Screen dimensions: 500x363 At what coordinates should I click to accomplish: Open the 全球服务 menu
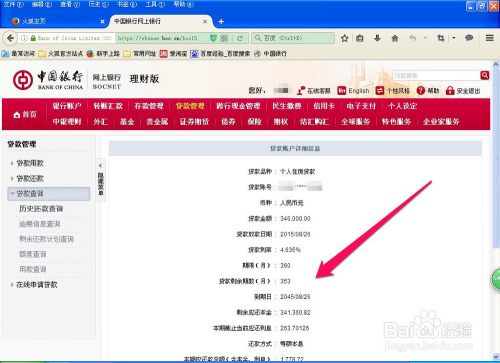point(355,122)
